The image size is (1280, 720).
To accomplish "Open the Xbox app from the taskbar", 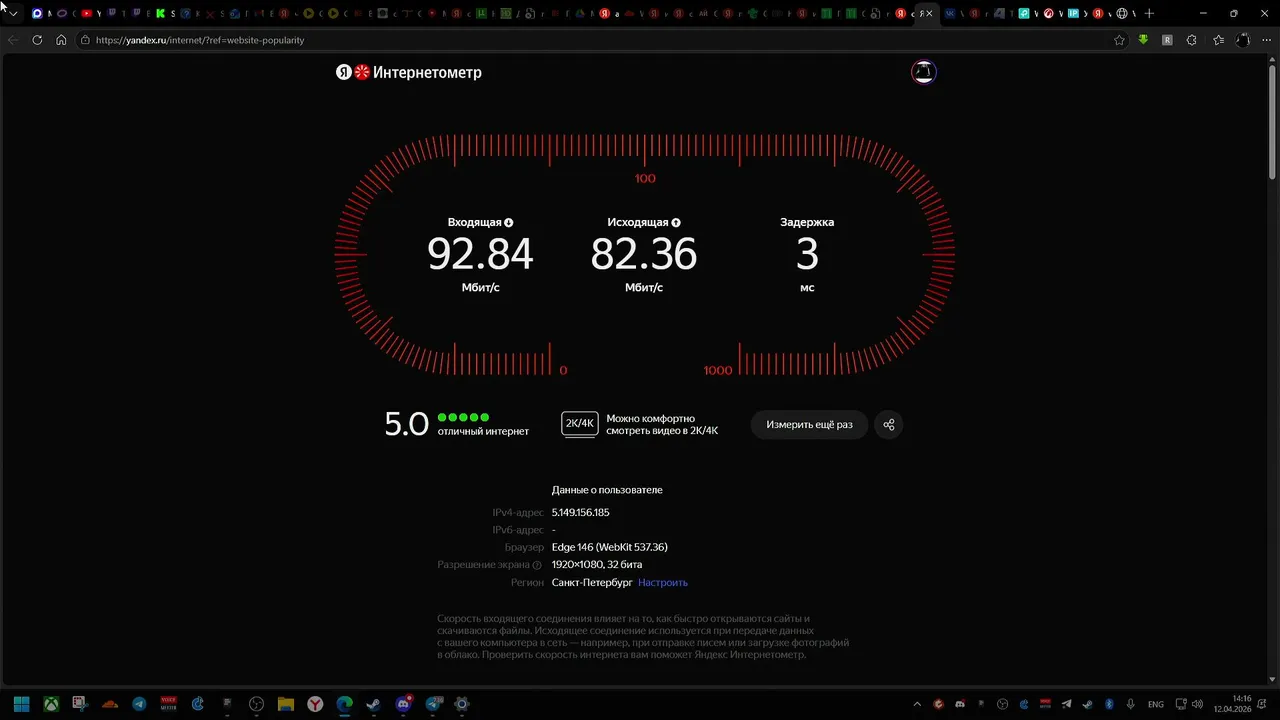I will 51,704.
